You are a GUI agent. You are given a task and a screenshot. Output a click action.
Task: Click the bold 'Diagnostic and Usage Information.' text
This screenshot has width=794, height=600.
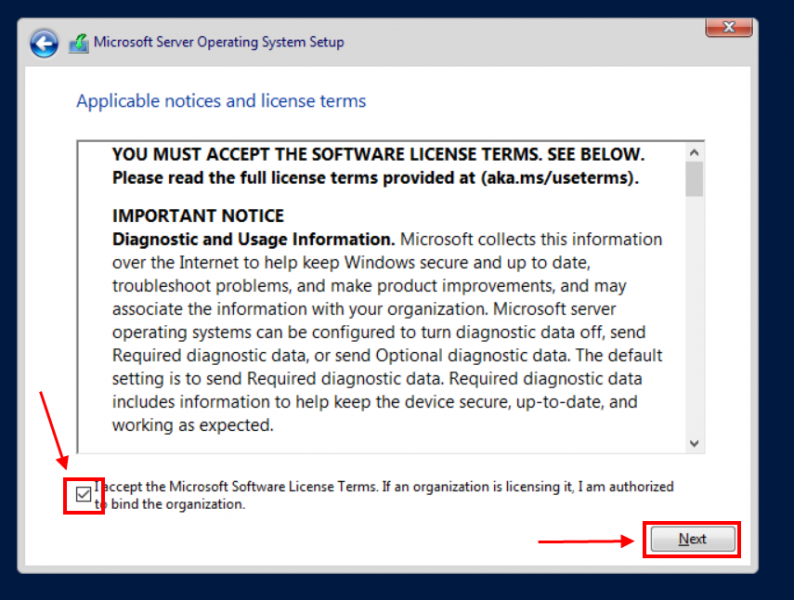(x=253, y=239)
